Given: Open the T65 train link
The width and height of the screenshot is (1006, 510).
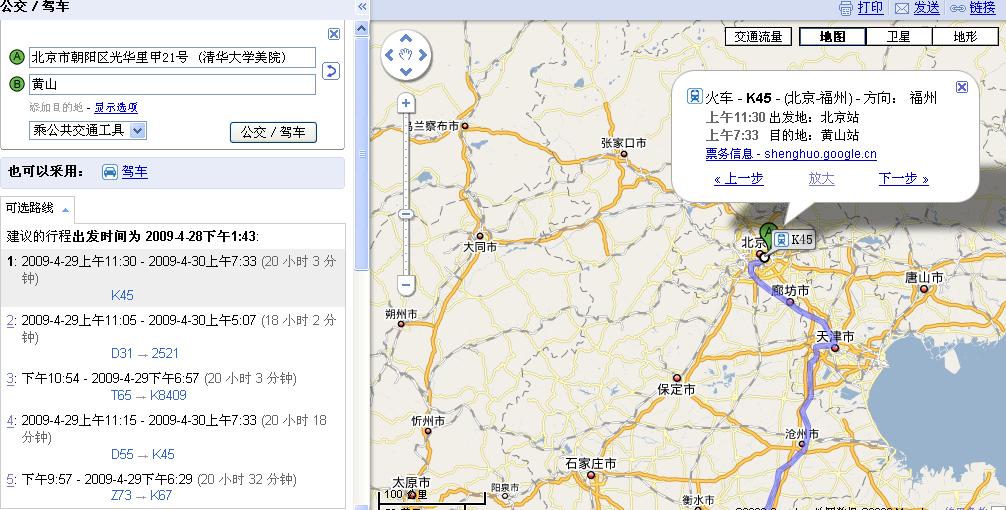Looking at the screenshot, I should tap(121, 395).
